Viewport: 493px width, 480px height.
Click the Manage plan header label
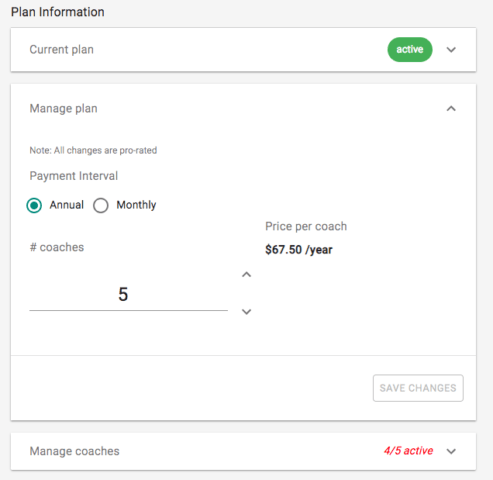click(63, 109)
